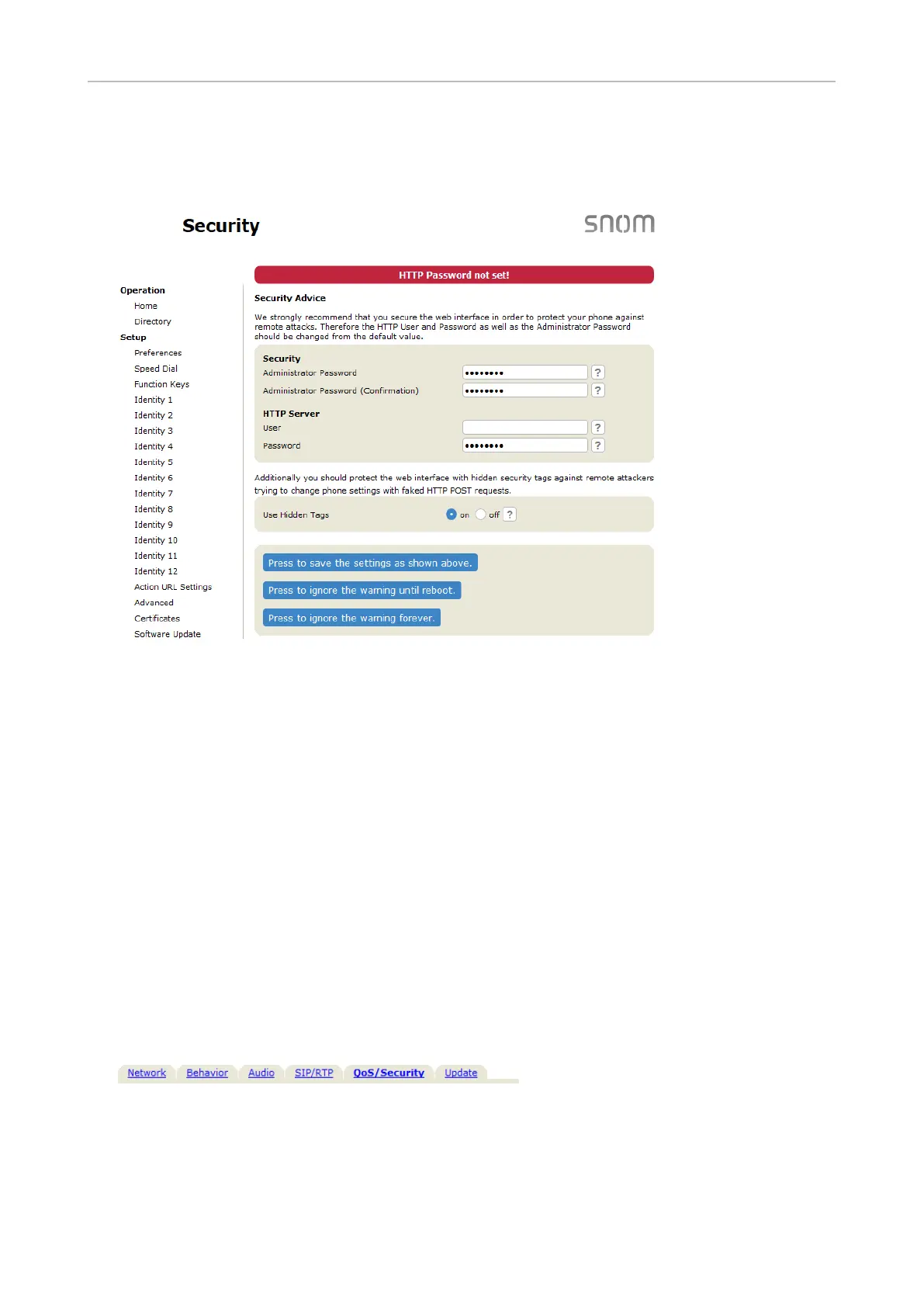Viewport: 924px width, 1307px height.
Task: Switch to the SIP/RTP tab
Action: pyautogui.click(x=314, y=1073)
